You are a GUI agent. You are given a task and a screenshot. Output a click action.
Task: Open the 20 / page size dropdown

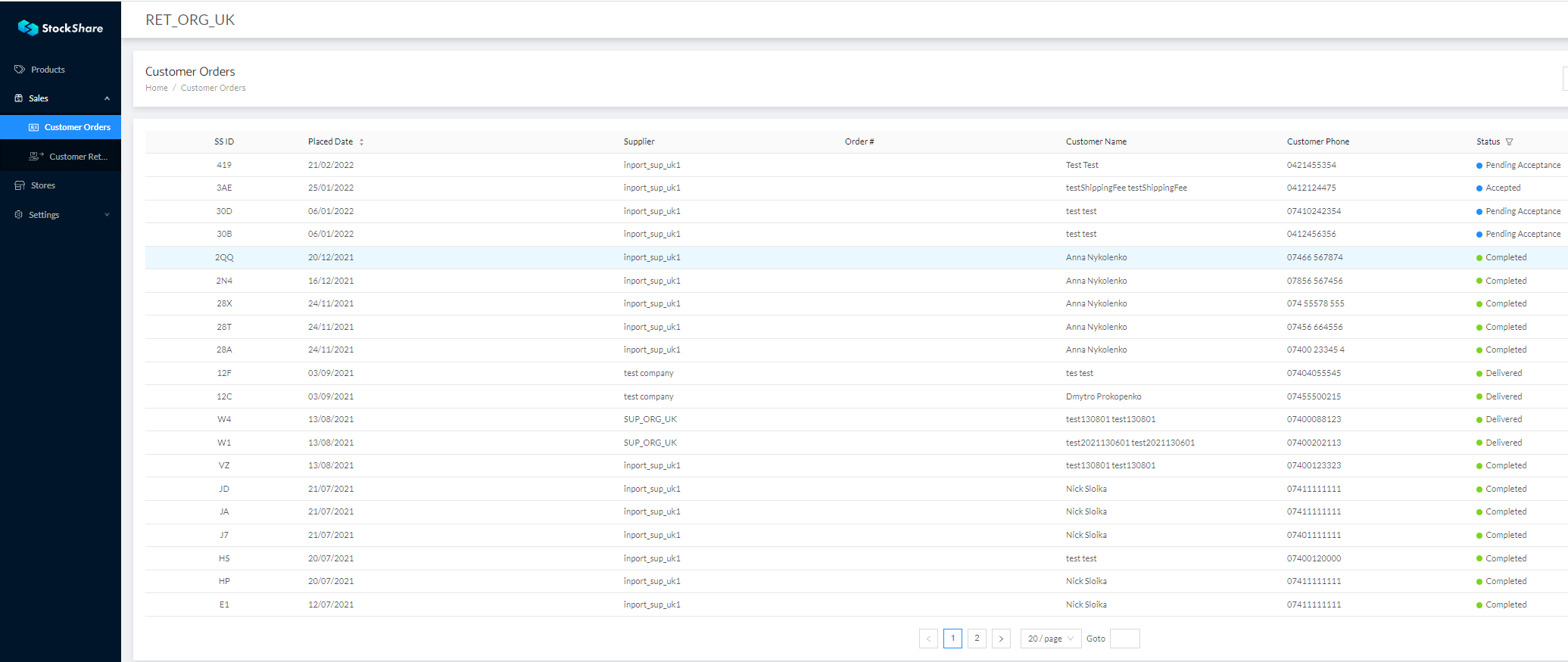tap(1050, 639)
